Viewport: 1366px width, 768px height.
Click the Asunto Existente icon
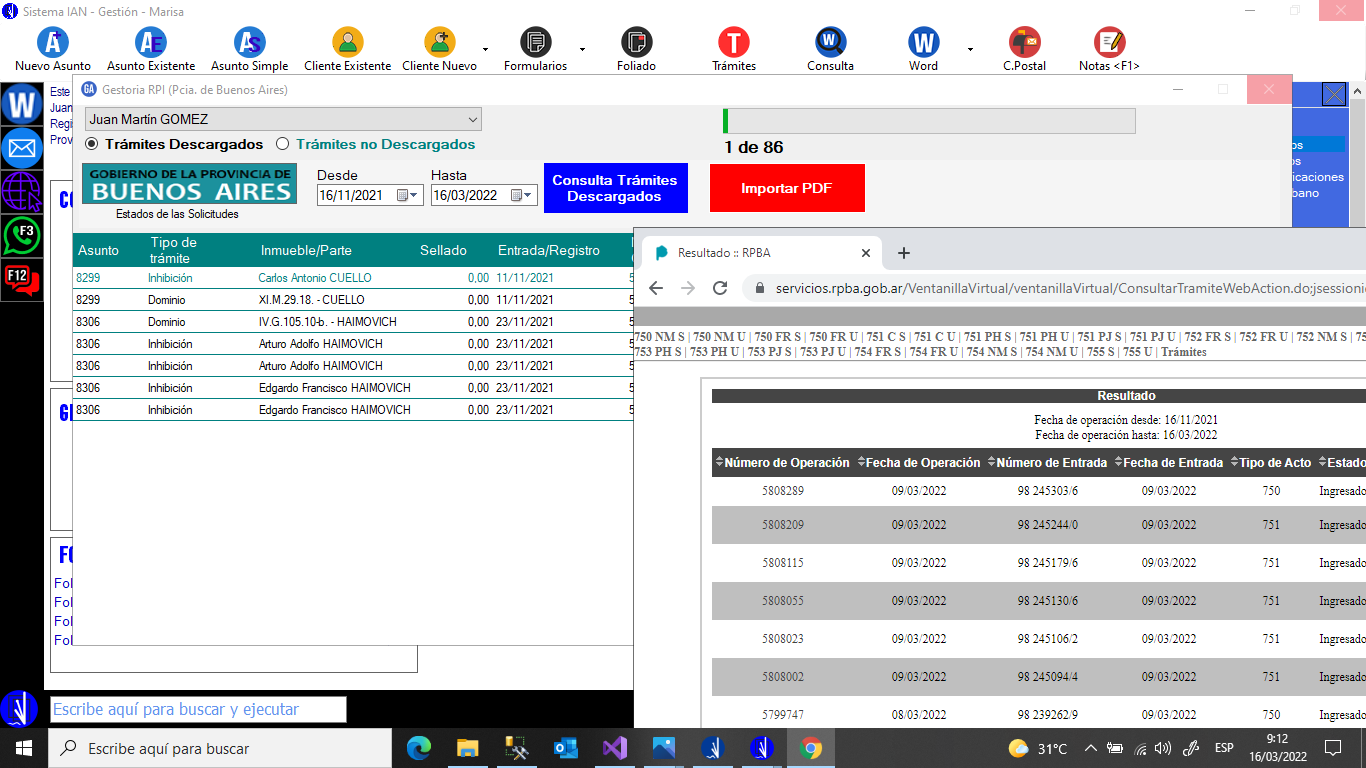click(x=151, y=43)
